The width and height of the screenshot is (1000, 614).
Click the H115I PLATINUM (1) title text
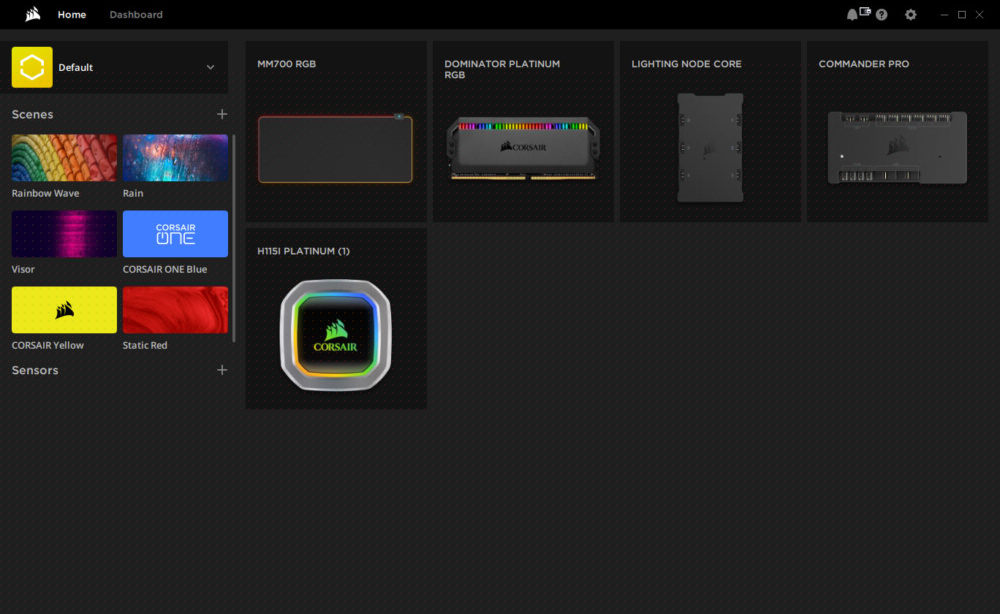pyautogui.click(x=304, y=251)
